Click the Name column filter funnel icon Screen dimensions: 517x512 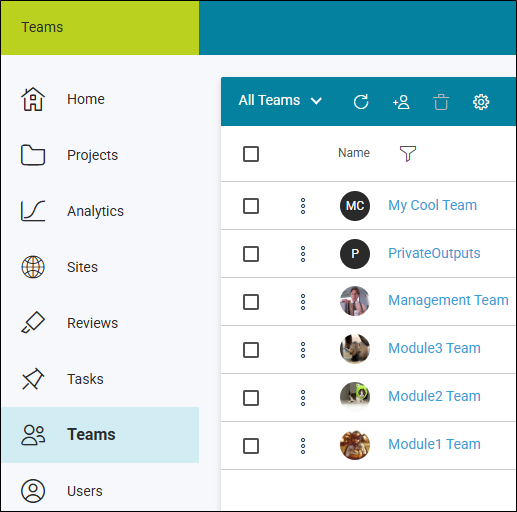pos(408,154)
